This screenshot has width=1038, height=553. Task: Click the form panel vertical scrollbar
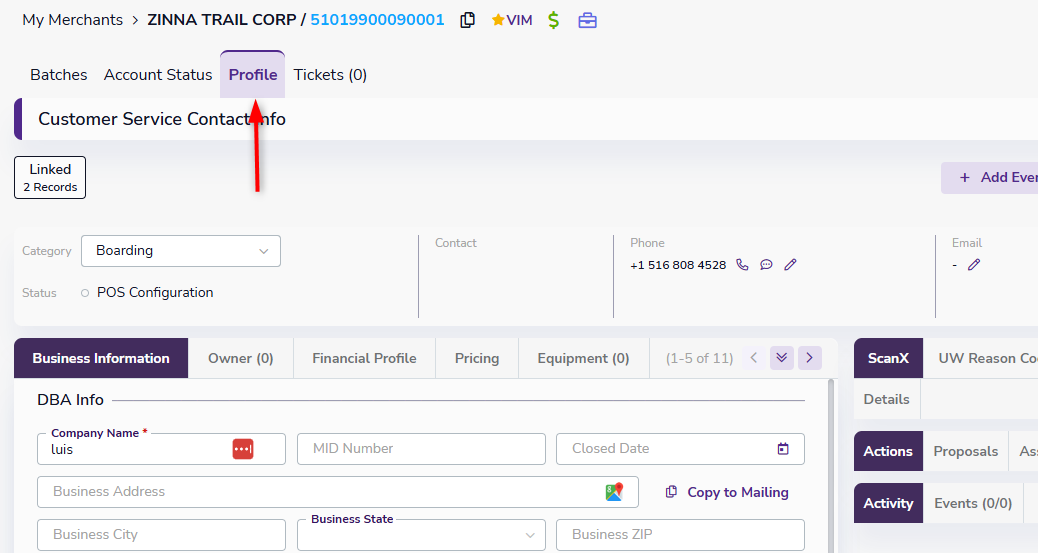[x=831, y=466]
